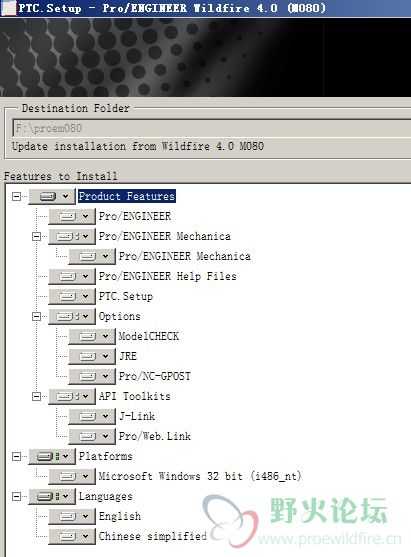The width and height of the screenshot is (411, 557).
Task: Select the Chinese simplified language label
Action: pyautogui.click(x=153, y=536)
